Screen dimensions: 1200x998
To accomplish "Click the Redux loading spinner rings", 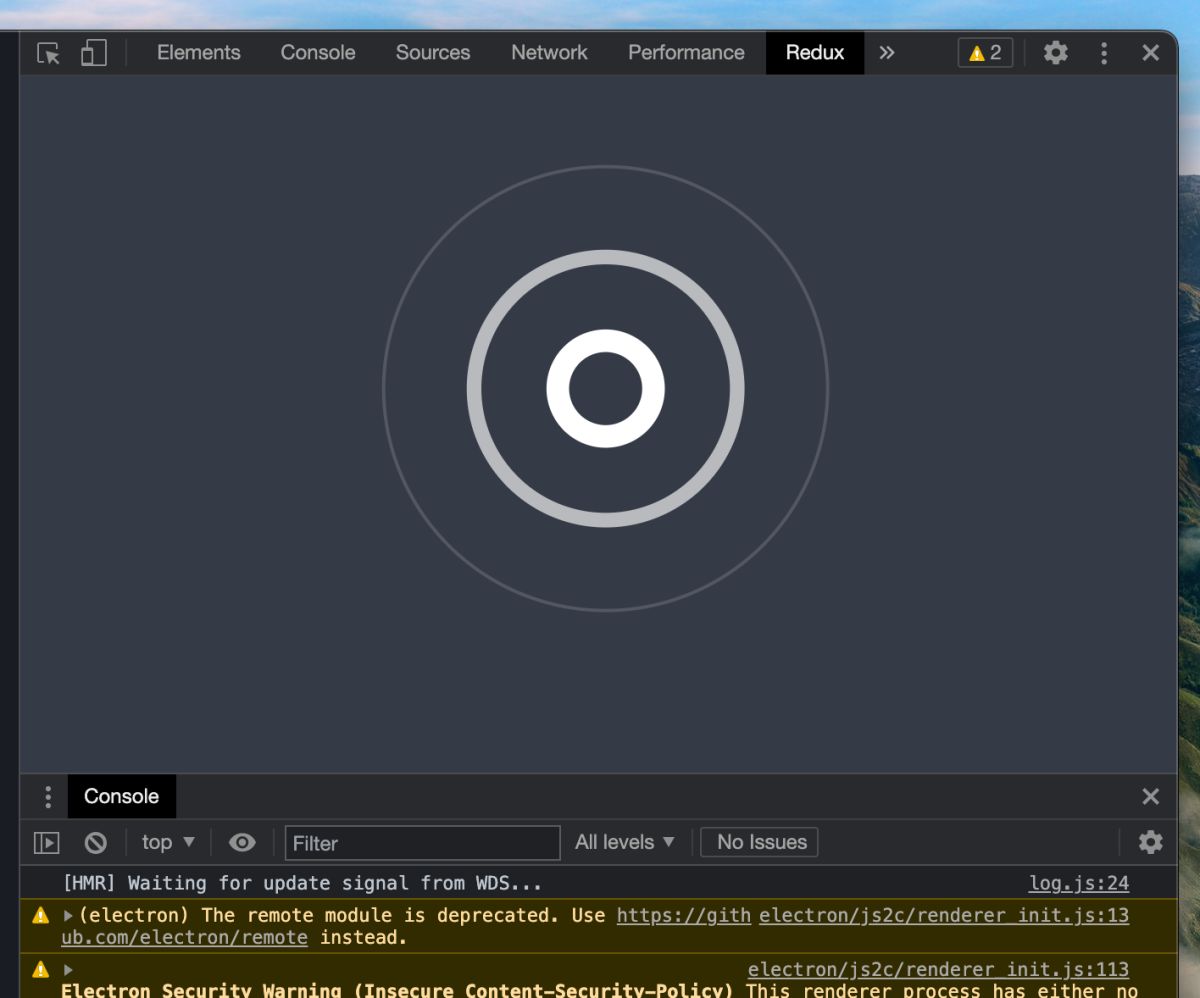I will [605, 388].
